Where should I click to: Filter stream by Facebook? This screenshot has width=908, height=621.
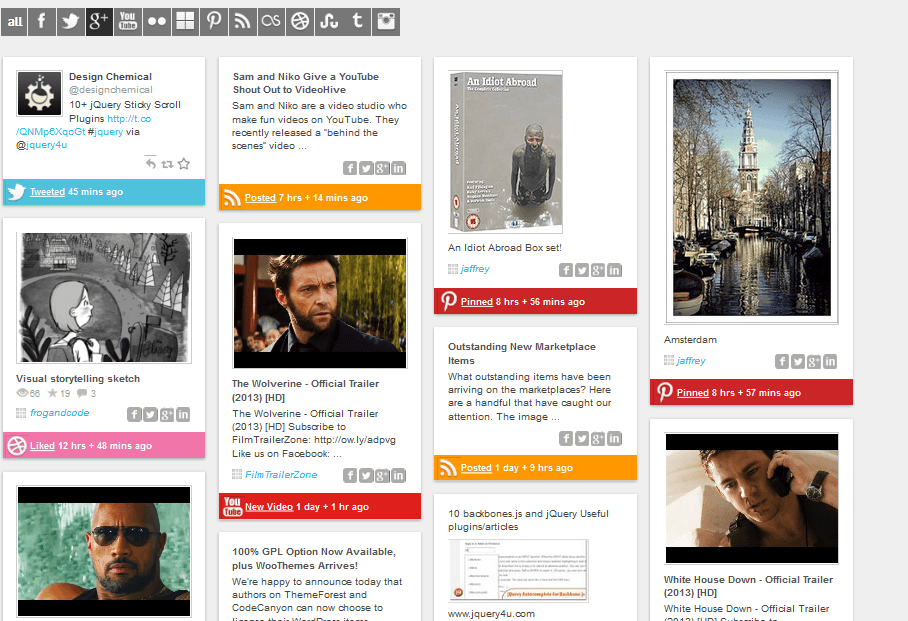[x=42, y=22]
